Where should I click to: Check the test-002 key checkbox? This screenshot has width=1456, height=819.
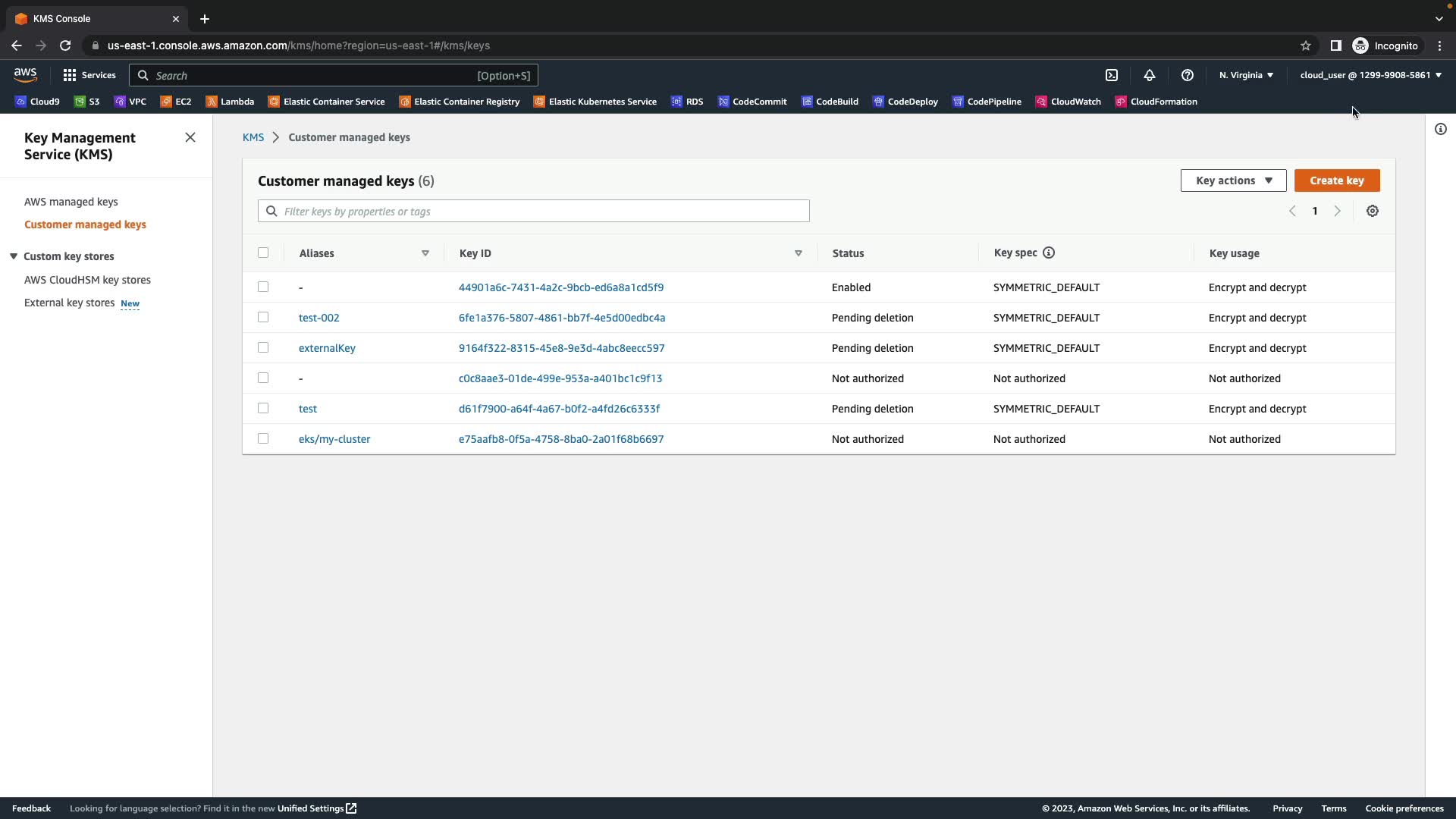click(263, 317)
